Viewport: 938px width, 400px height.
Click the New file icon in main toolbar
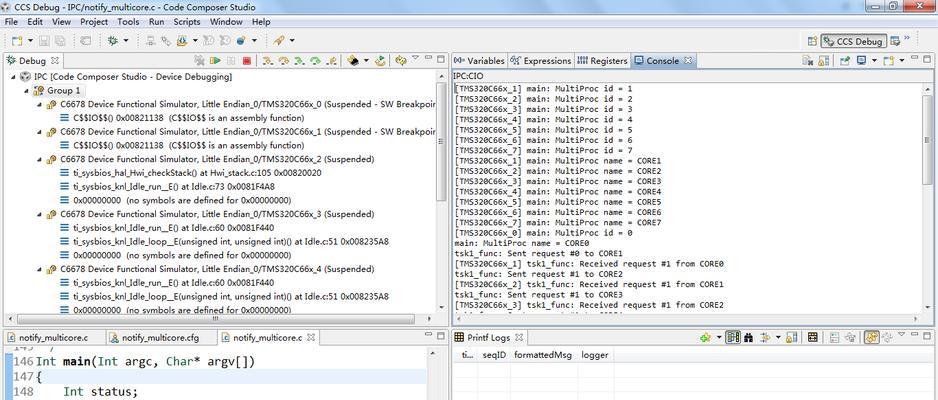(x=16, y=41)
